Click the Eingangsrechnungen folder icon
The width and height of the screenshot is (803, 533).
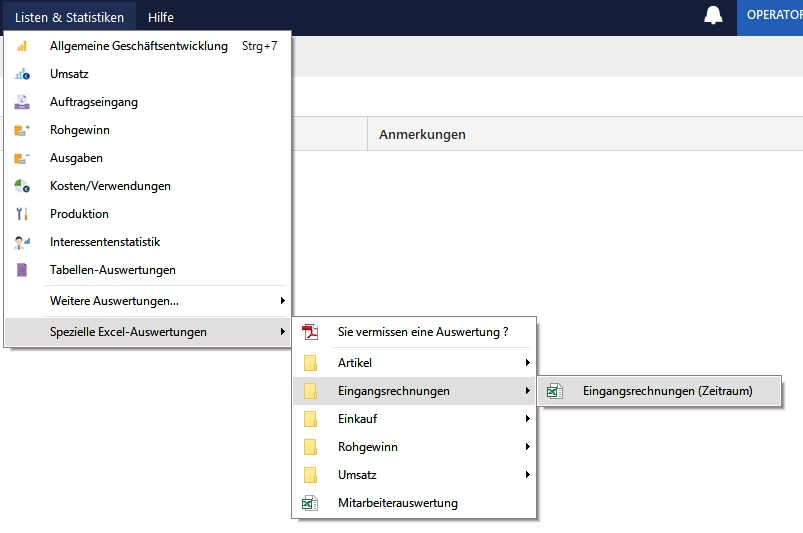tap(310, 391)
